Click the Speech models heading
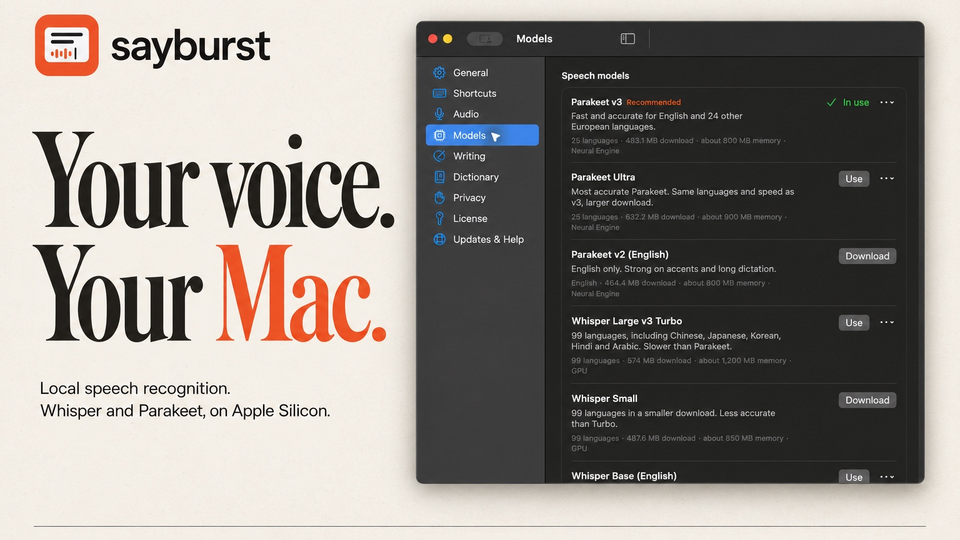 click(595, 76)
